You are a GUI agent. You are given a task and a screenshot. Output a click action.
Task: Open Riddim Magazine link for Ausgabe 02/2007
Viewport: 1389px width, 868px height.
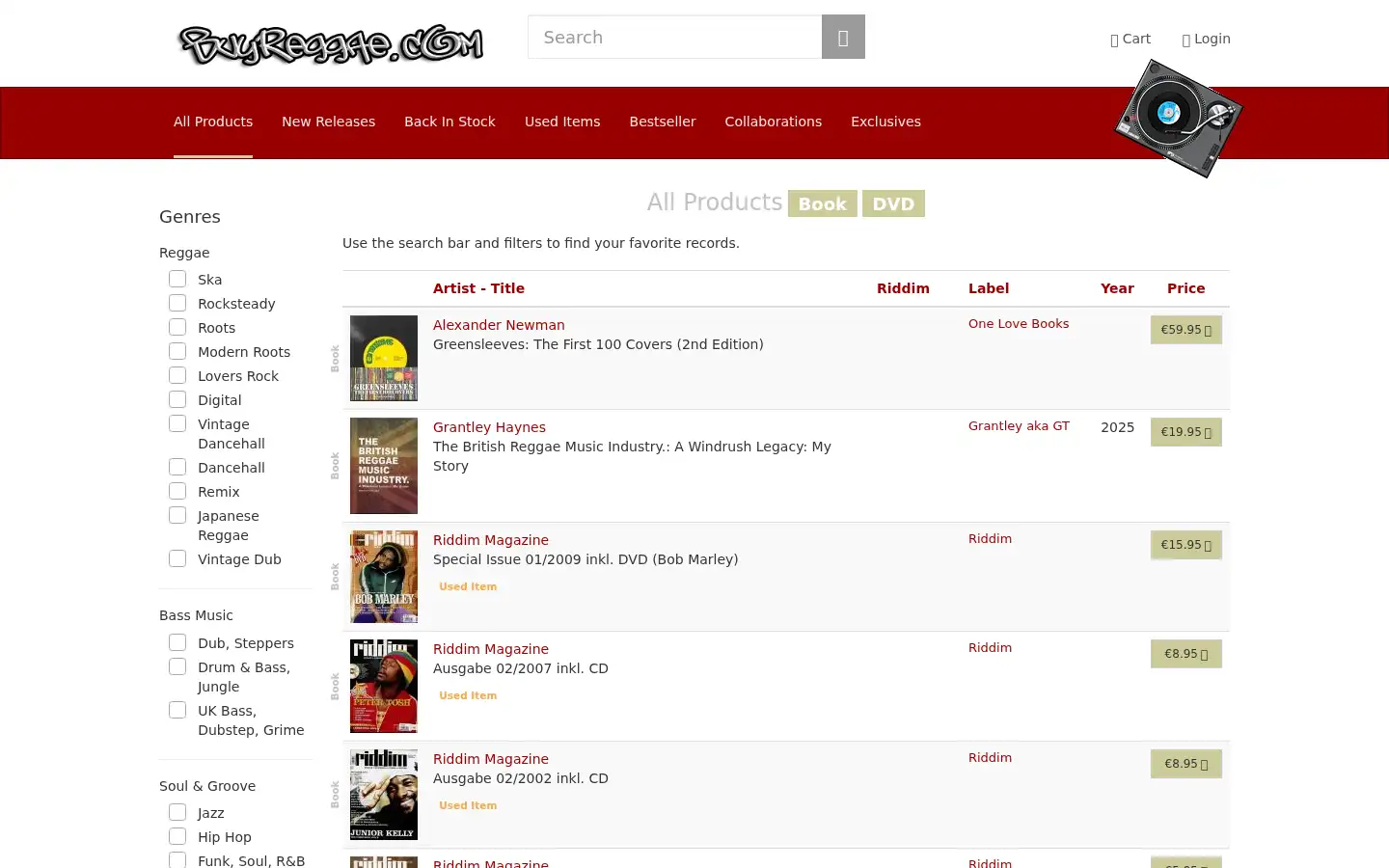pos(491,649)
